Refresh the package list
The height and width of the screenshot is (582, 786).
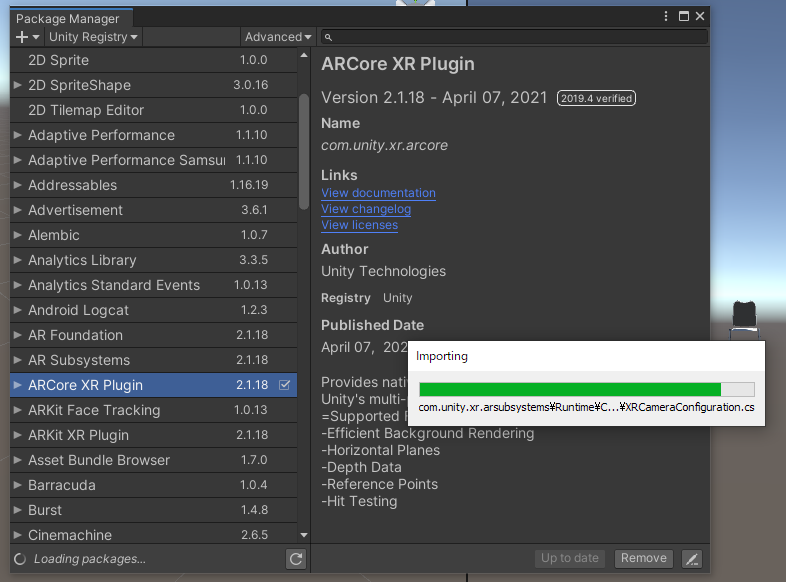click(296, 558)
